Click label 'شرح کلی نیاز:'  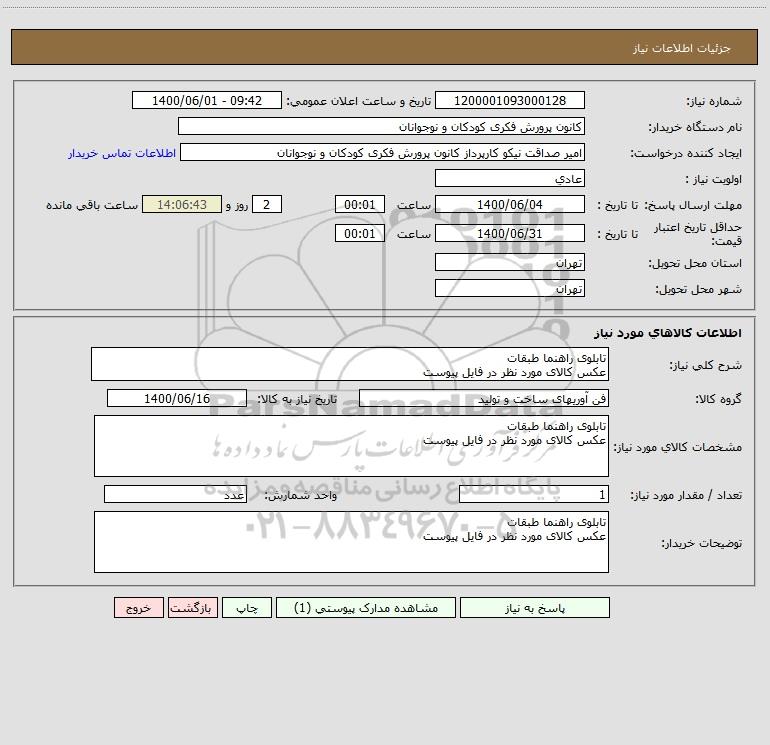pos(706,365)
